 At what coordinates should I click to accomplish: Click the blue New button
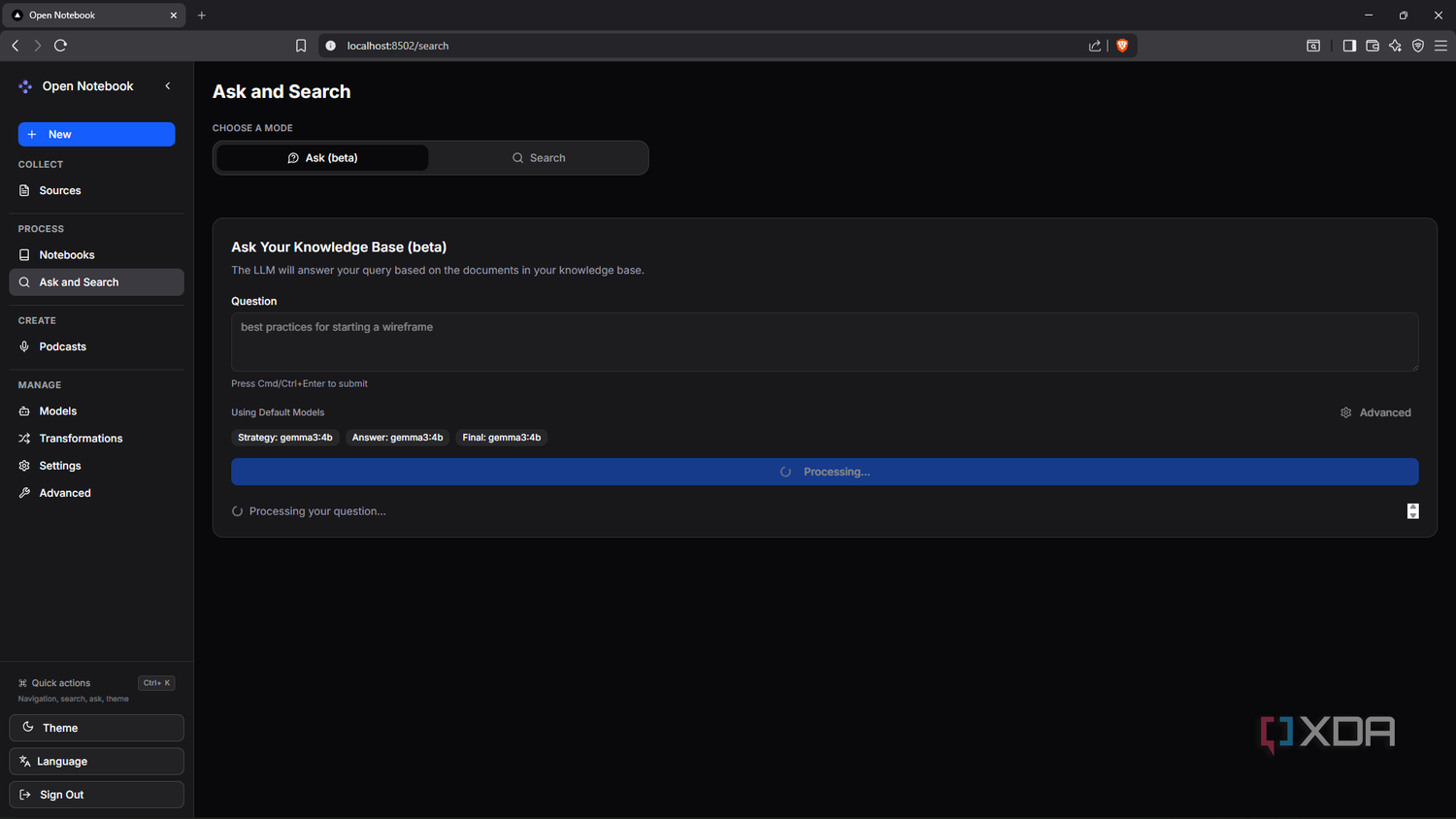click(96, 134)
